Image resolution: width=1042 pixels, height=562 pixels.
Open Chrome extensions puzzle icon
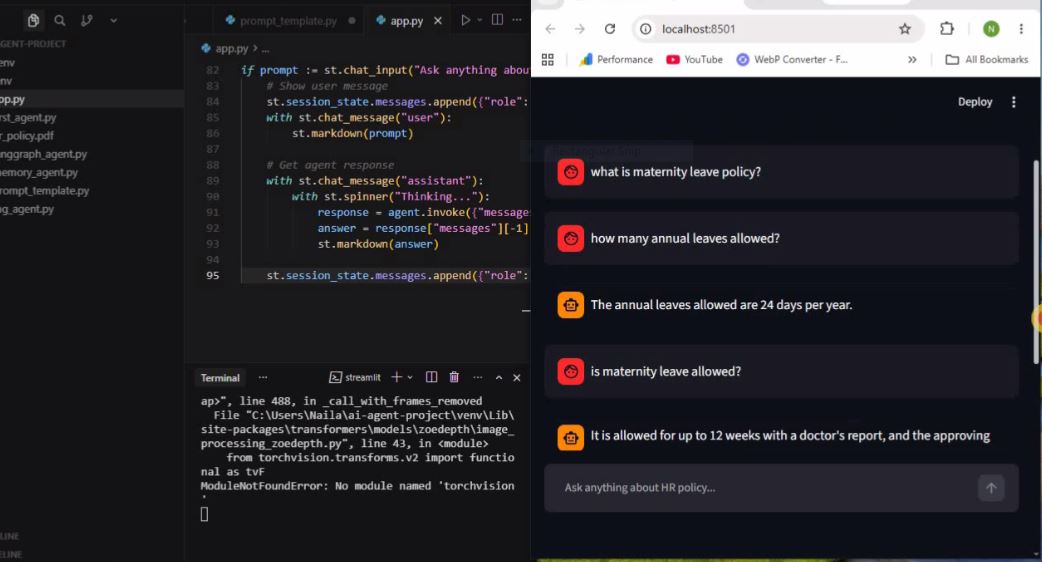point(946,29)
